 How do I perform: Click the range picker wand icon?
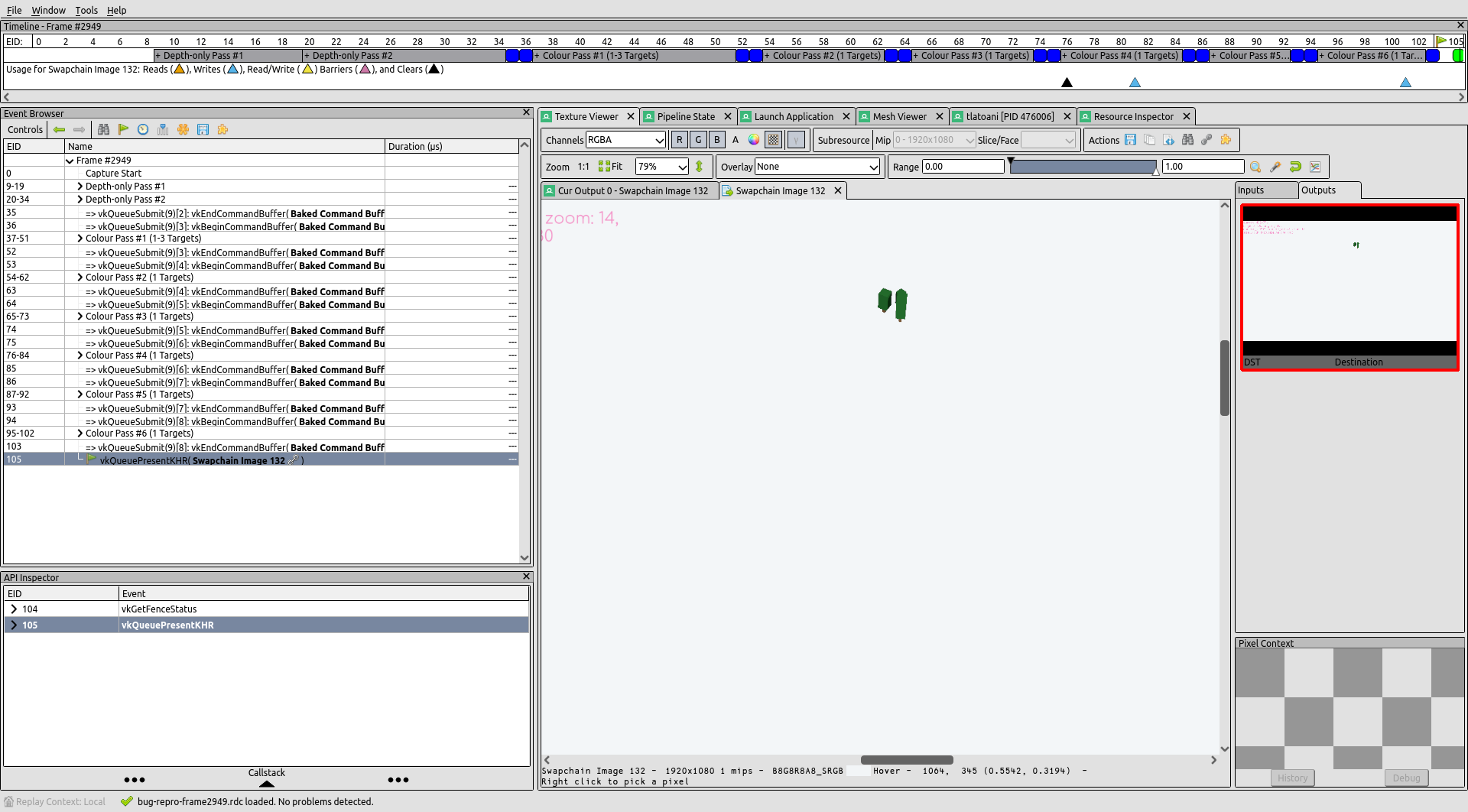(x=1275, y=167)
